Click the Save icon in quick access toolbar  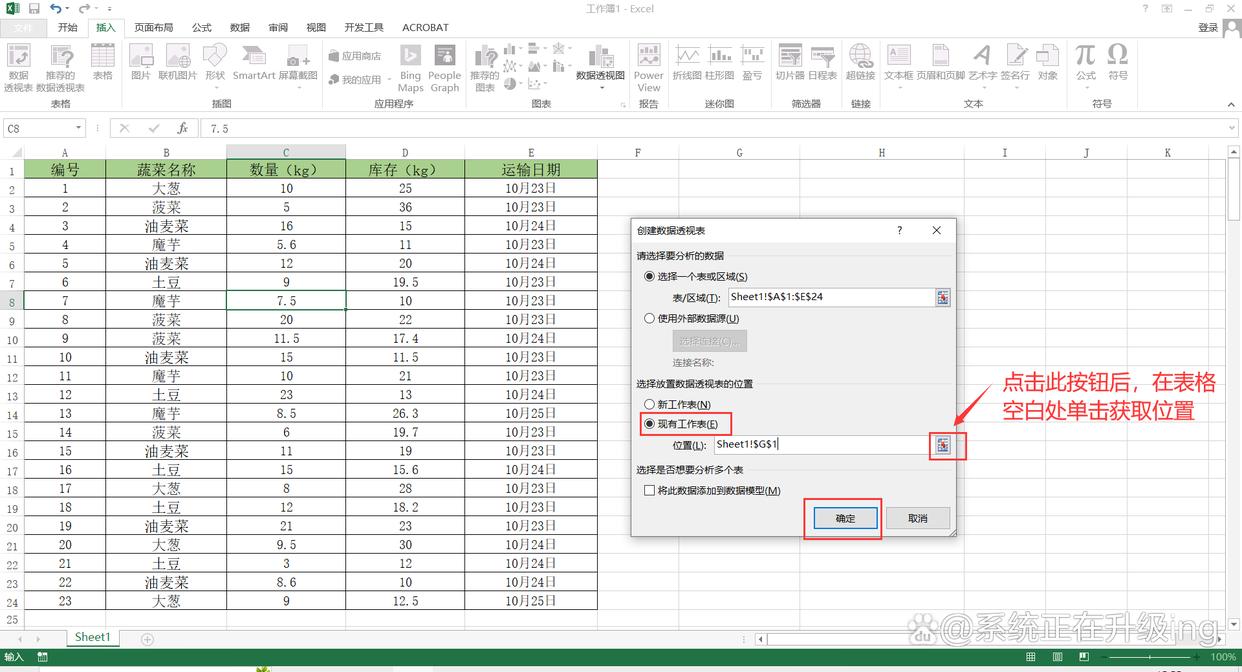pyautogui.click(x=34, y=8)
